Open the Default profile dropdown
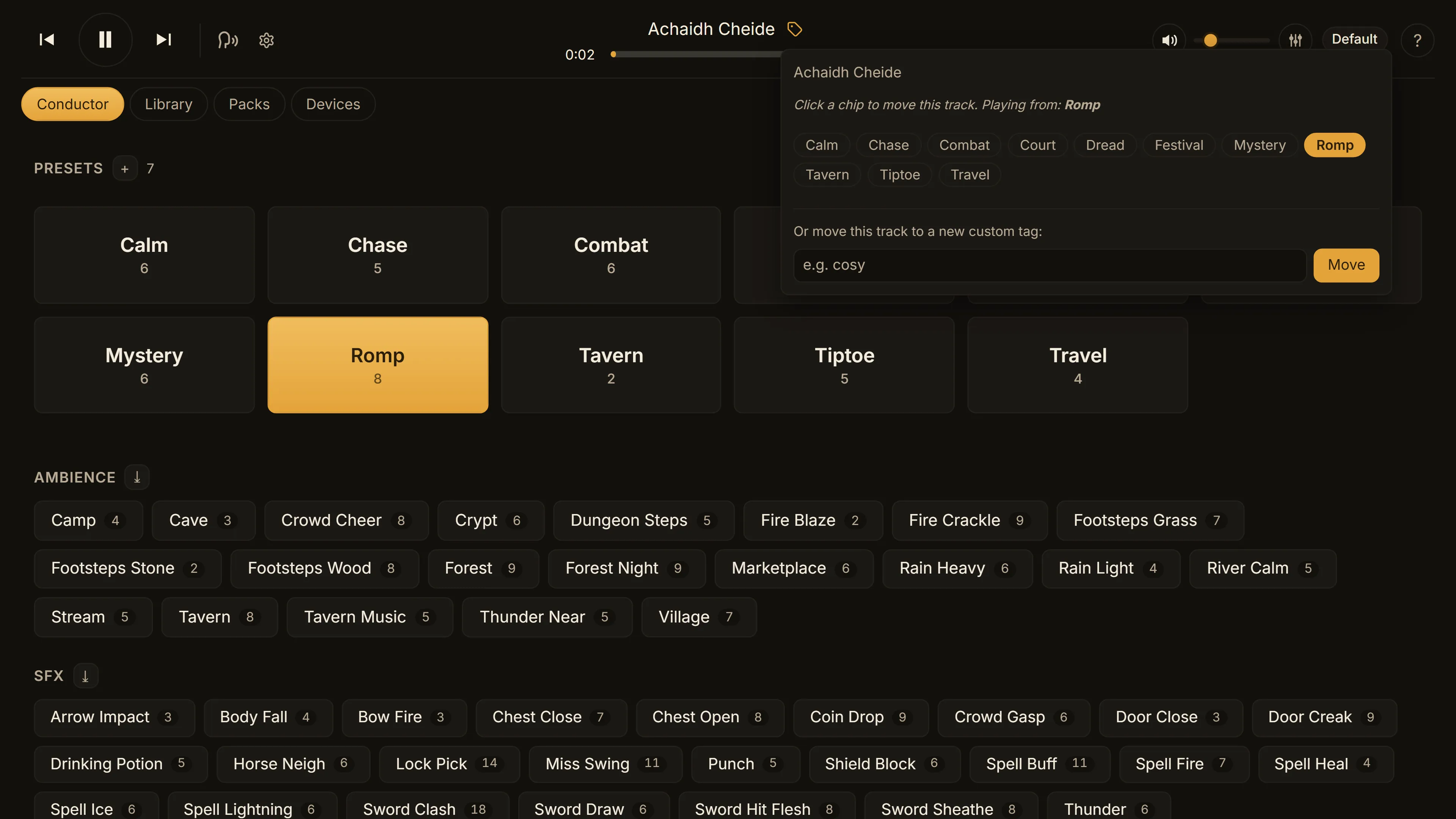Screen dimensions: 1456x819 (1354, 39)
